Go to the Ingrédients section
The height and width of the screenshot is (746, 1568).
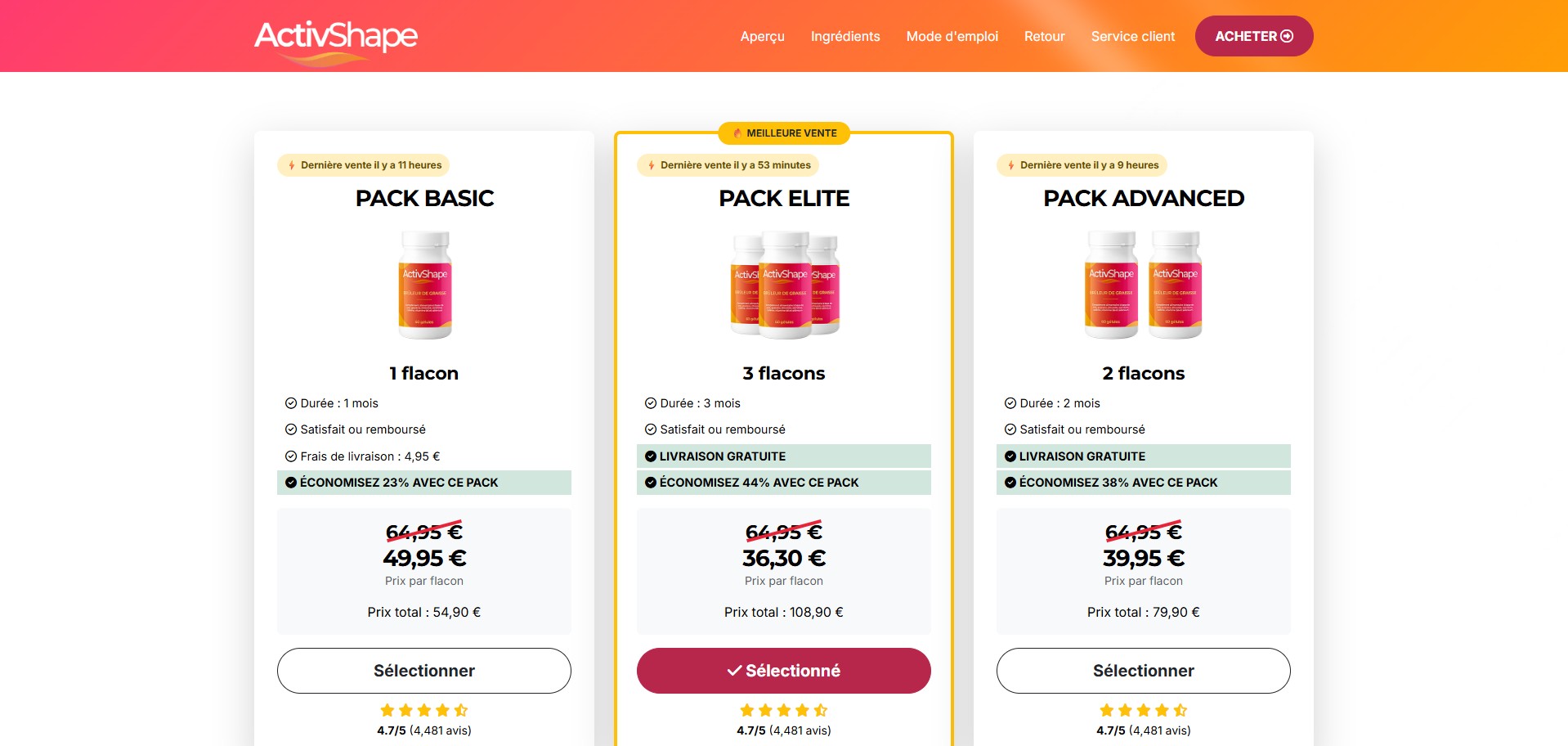coord(845,37)
